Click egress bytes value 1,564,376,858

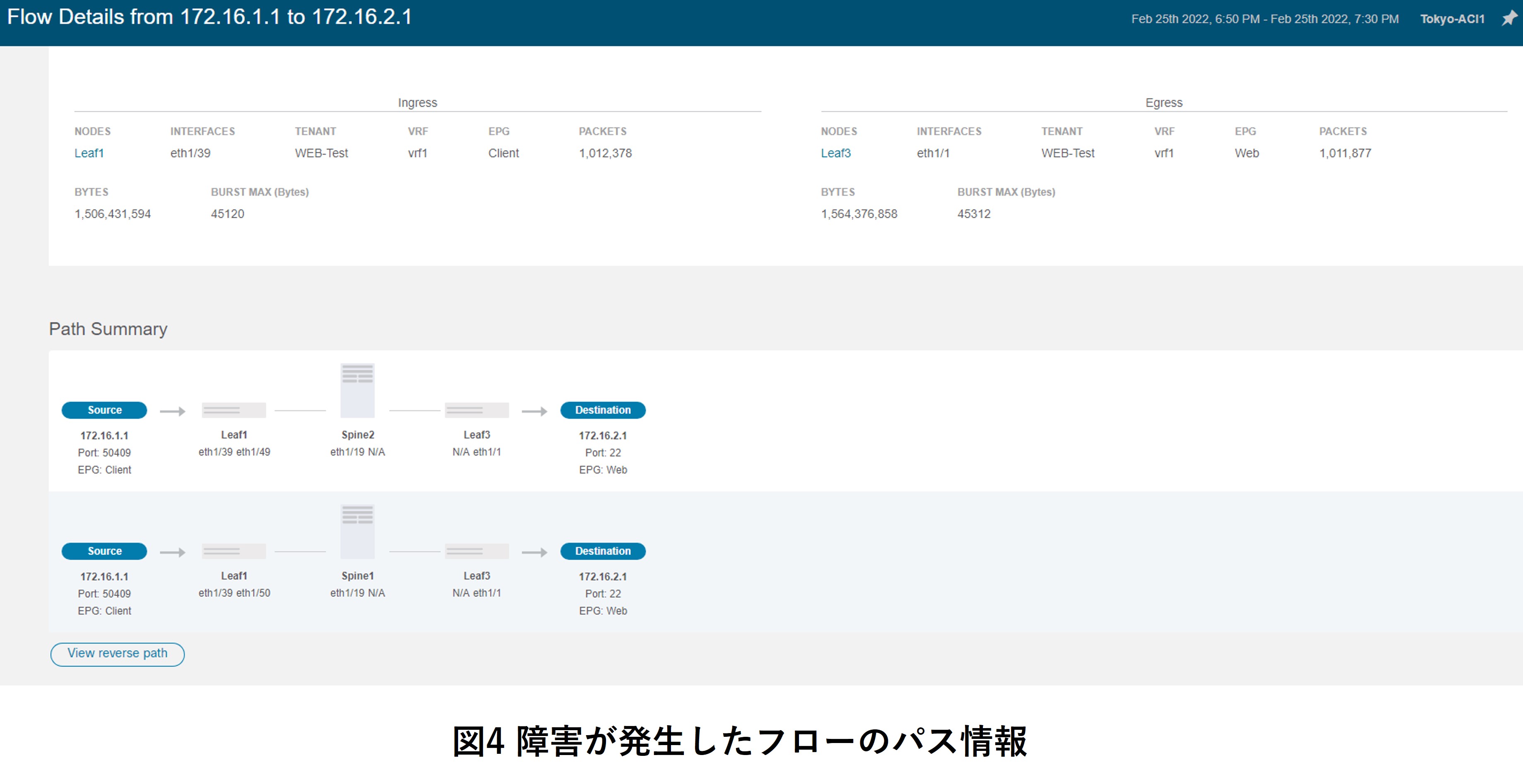pos(859,214)
